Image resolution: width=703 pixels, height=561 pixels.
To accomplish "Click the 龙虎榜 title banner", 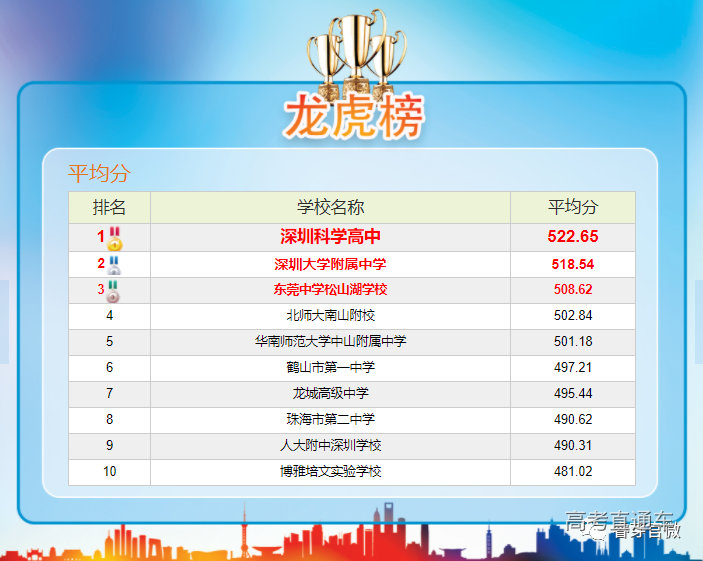I will (x=353, y=116).
